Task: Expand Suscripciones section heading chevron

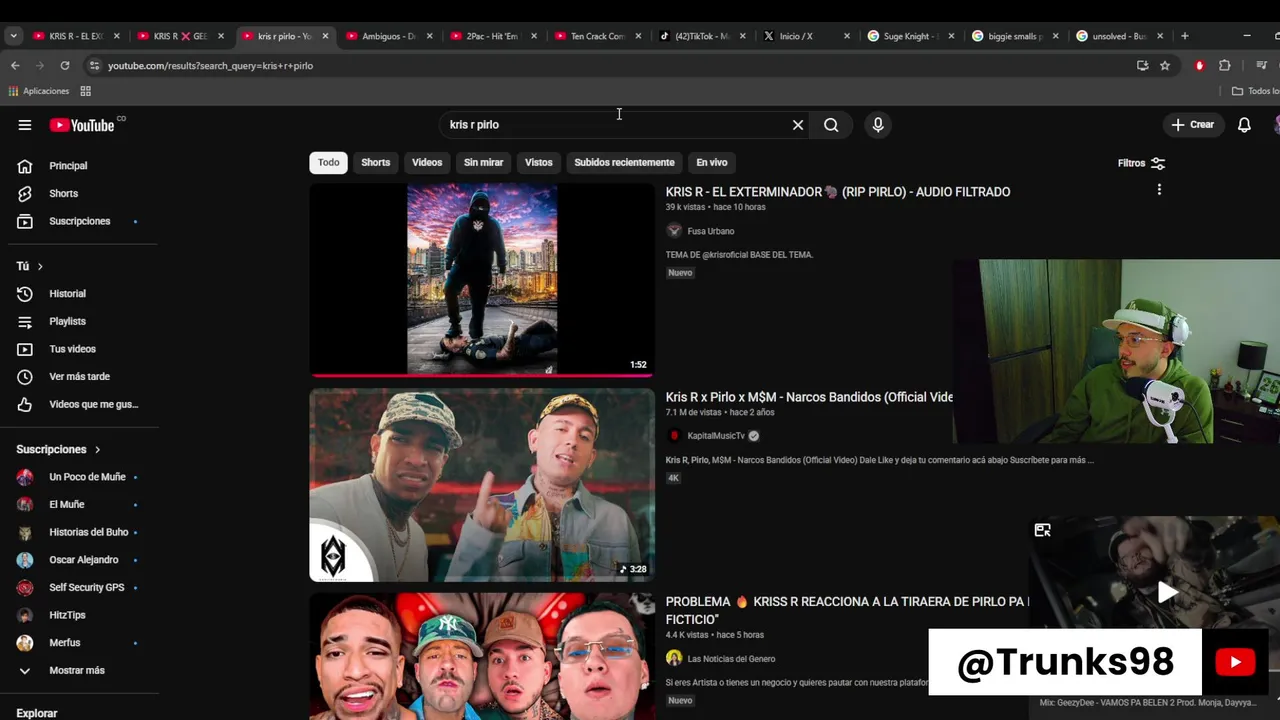Action: click(x=97, y=450)
